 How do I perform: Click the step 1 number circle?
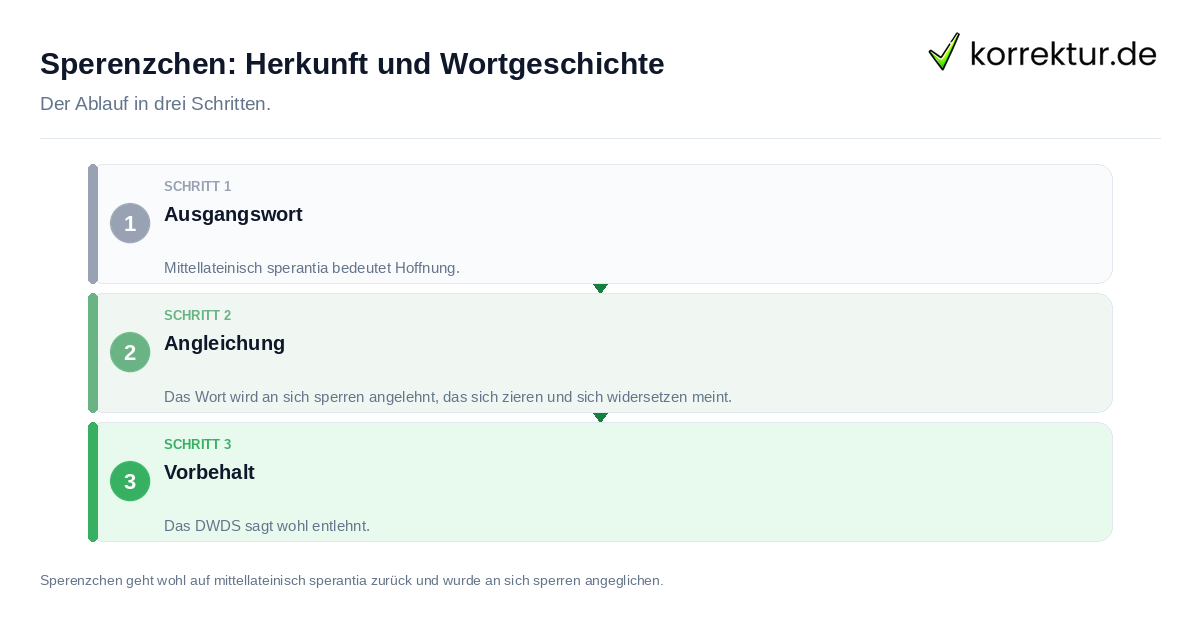click(x=130, y=223)
